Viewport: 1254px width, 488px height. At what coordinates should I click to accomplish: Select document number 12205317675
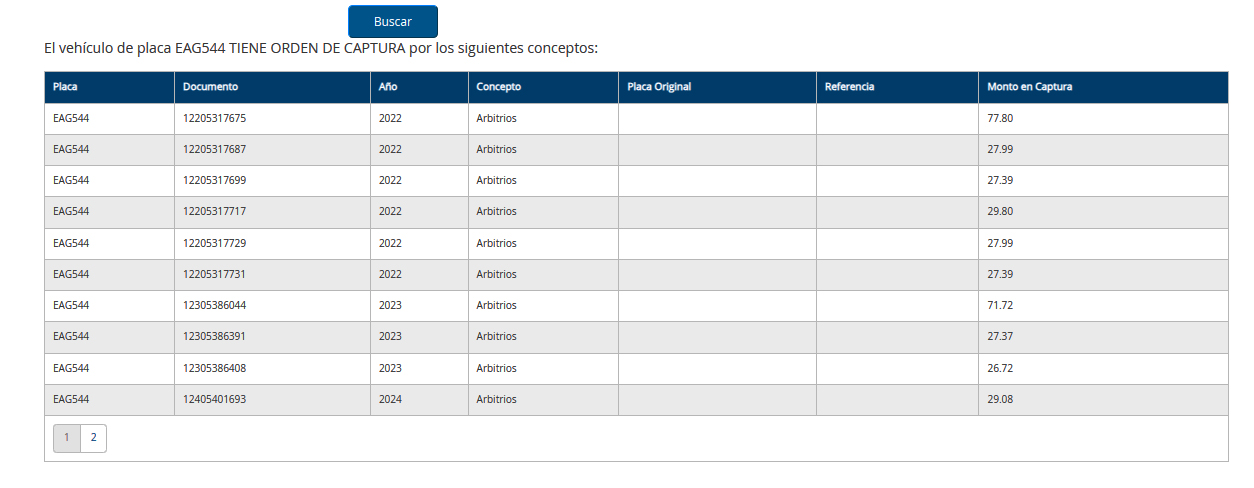tap(214, 118)
